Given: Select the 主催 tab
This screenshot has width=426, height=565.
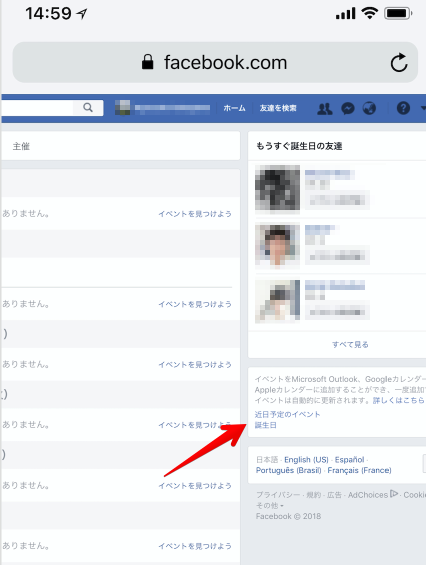Looking at the screenshot, I should (21, 146).
